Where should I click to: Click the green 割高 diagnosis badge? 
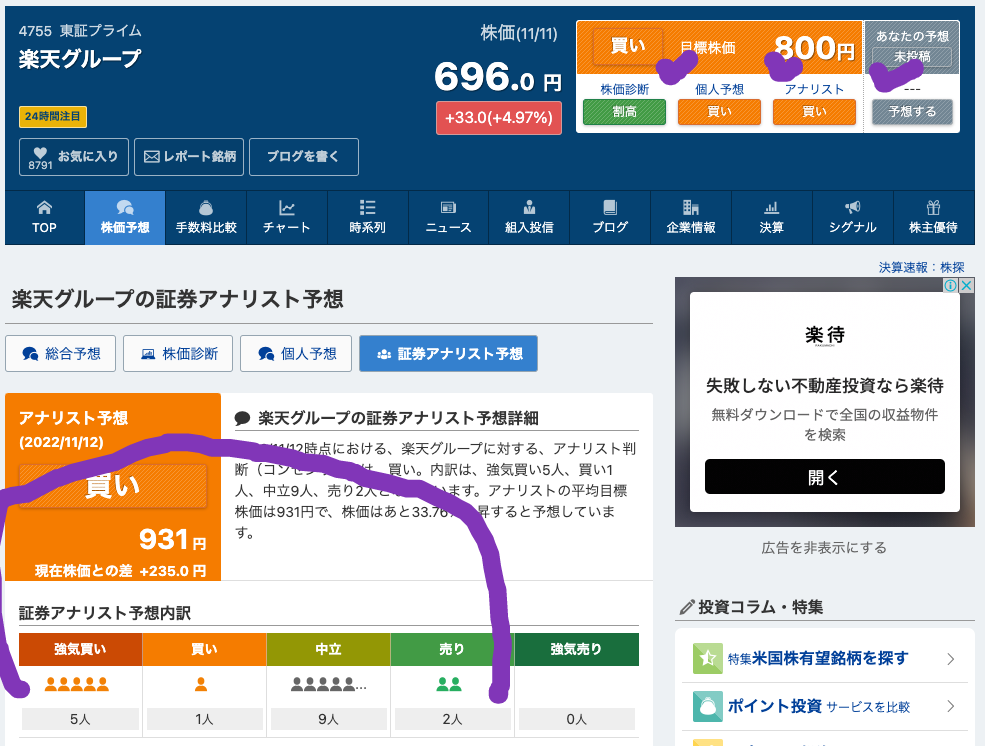624,112
